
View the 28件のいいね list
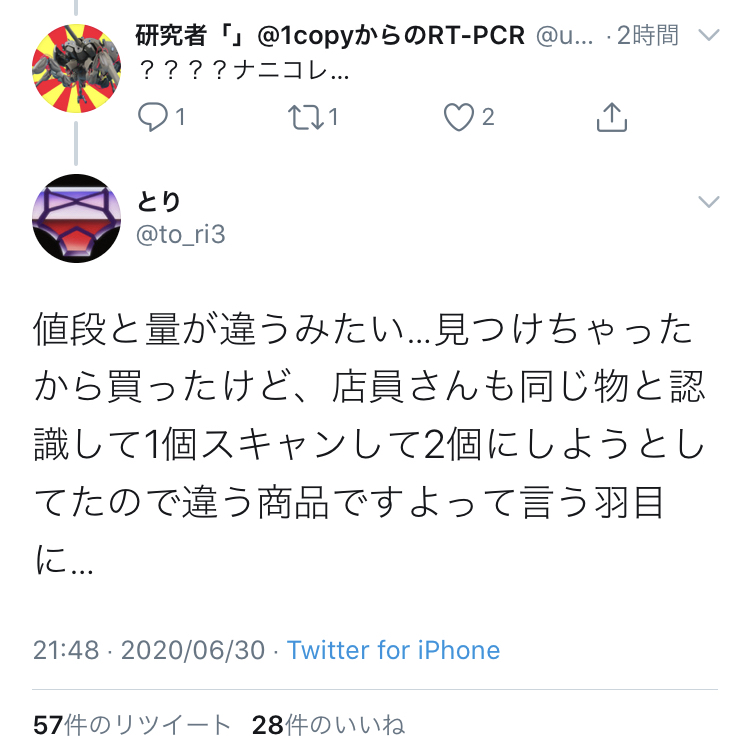pyautogui.click(x=328, y=725)
